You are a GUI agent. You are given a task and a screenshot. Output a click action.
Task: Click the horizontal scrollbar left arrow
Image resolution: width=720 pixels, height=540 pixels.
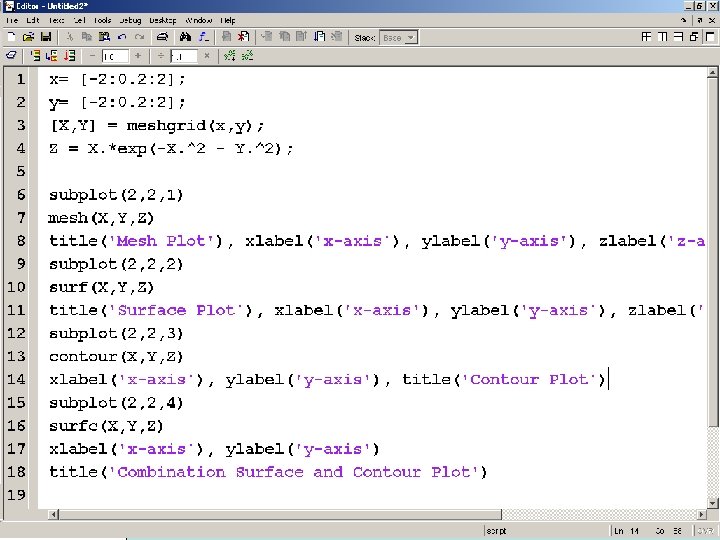[x=54, y=514]
